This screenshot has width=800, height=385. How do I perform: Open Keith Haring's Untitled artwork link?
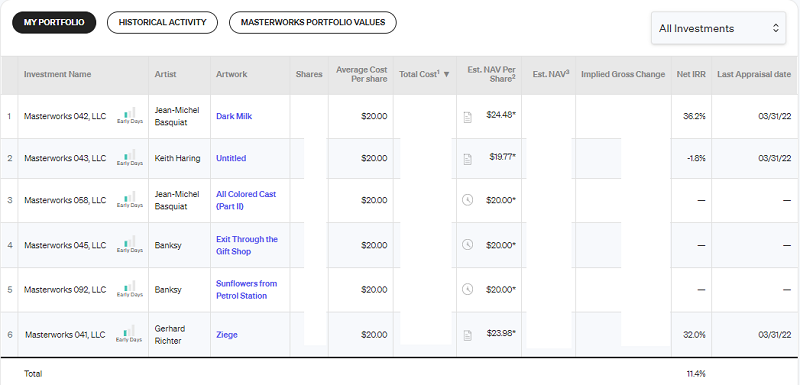pos(231,158)
